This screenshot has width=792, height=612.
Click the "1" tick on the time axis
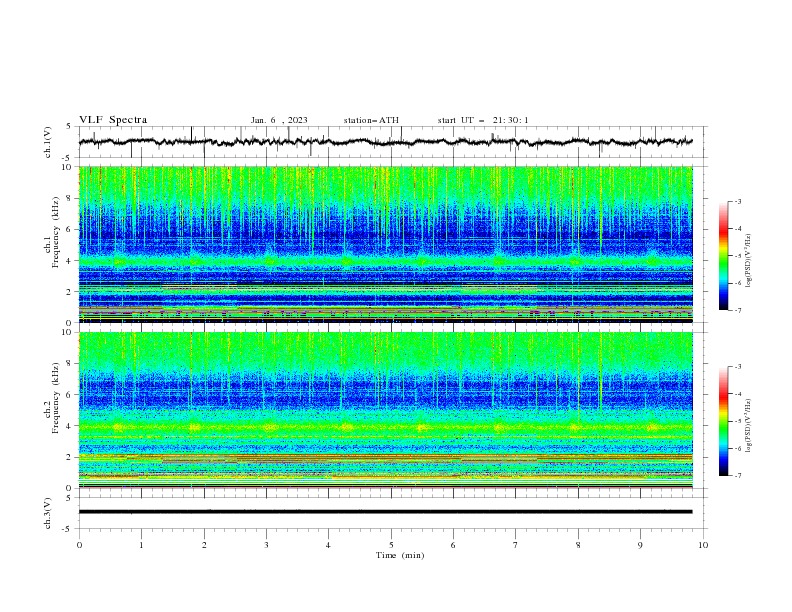pos(141,545)
